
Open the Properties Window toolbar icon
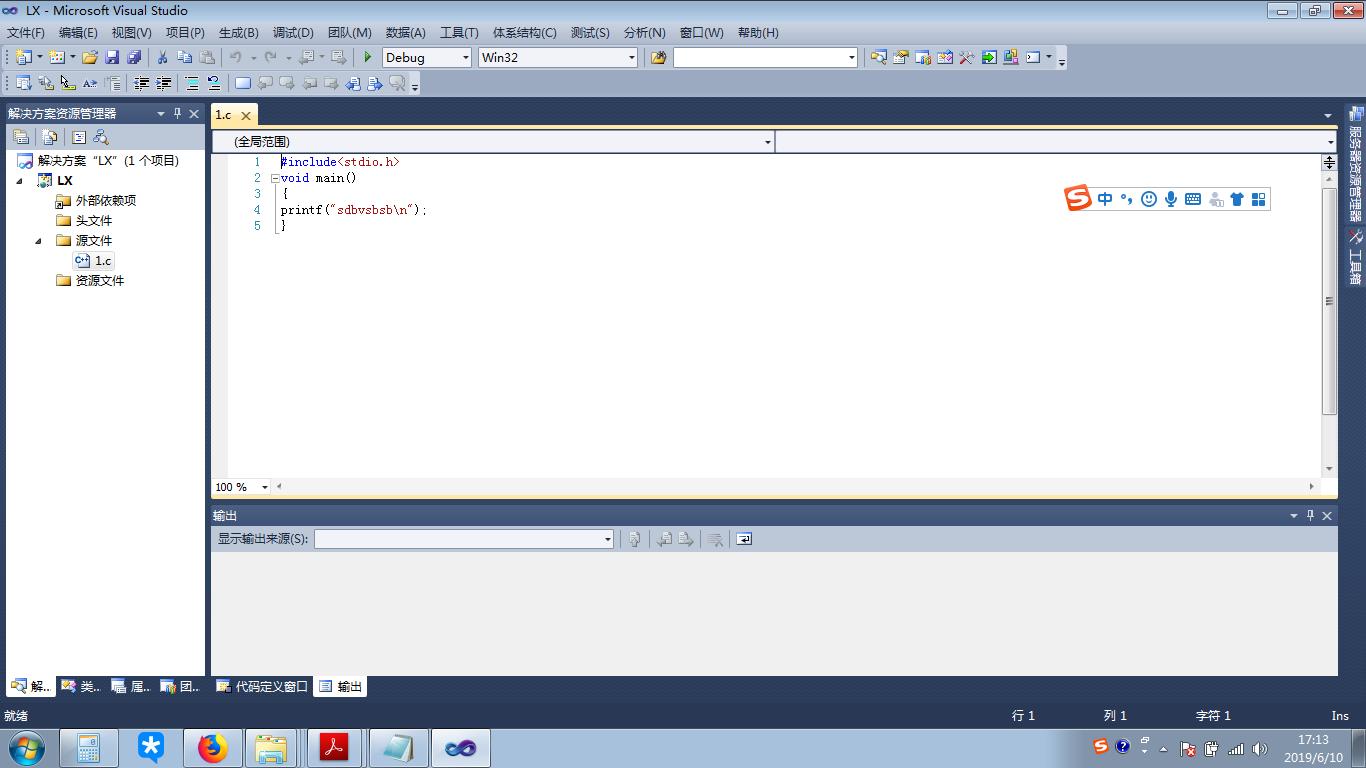[901, 57]
